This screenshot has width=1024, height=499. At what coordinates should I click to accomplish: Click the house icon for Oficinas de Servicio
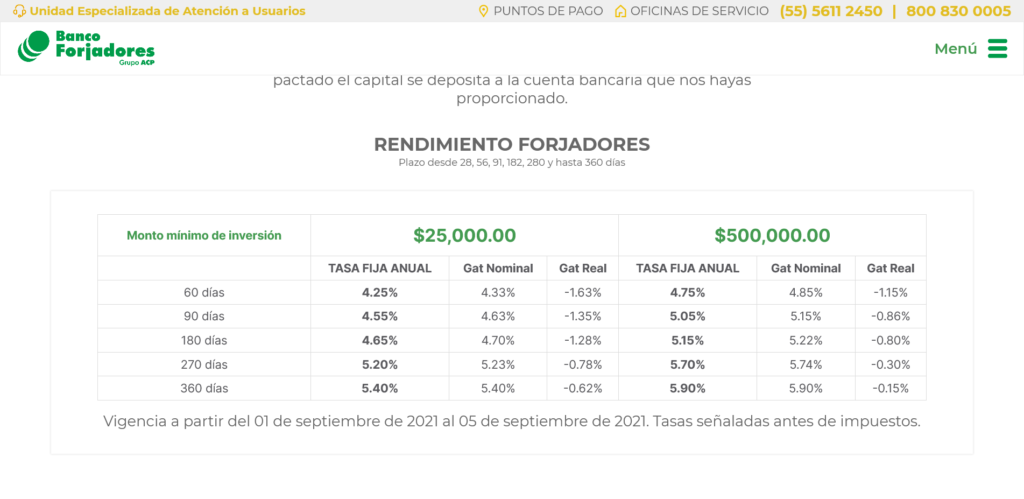pos(620,11)
